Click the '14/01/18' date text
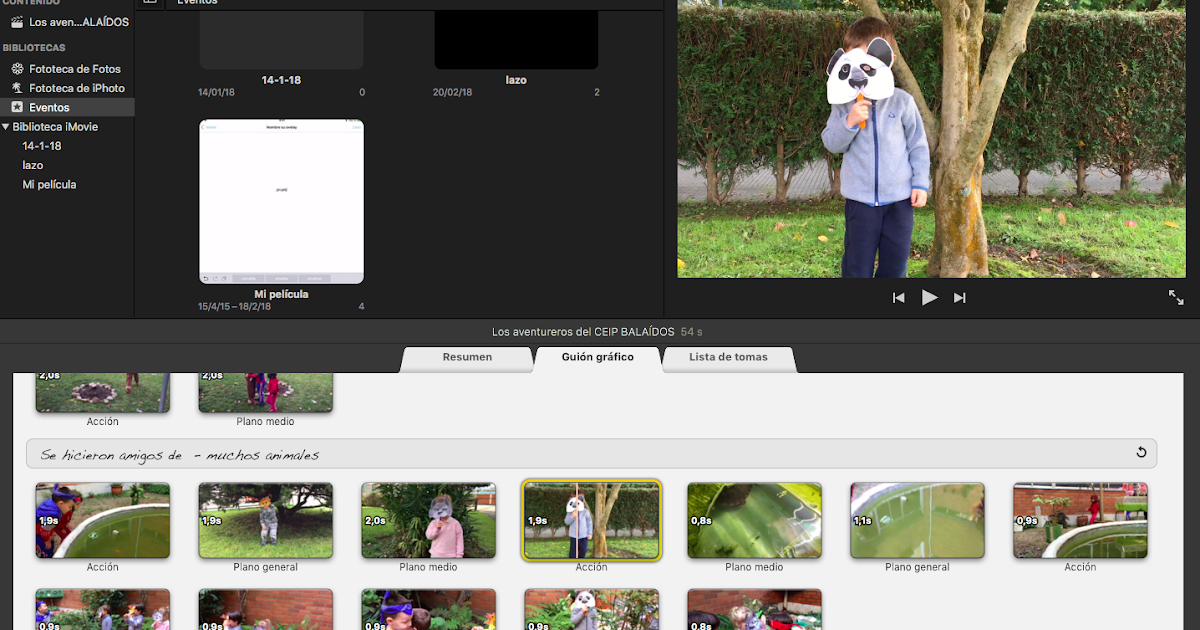 click(x=217, y=92)
